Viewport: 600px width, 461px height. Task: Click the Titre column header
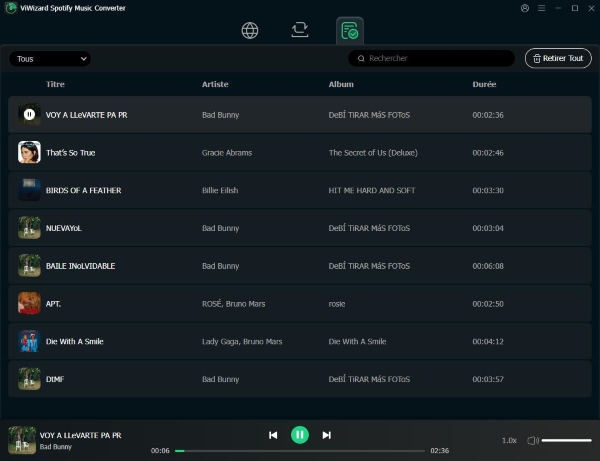[x=55, y=84]
